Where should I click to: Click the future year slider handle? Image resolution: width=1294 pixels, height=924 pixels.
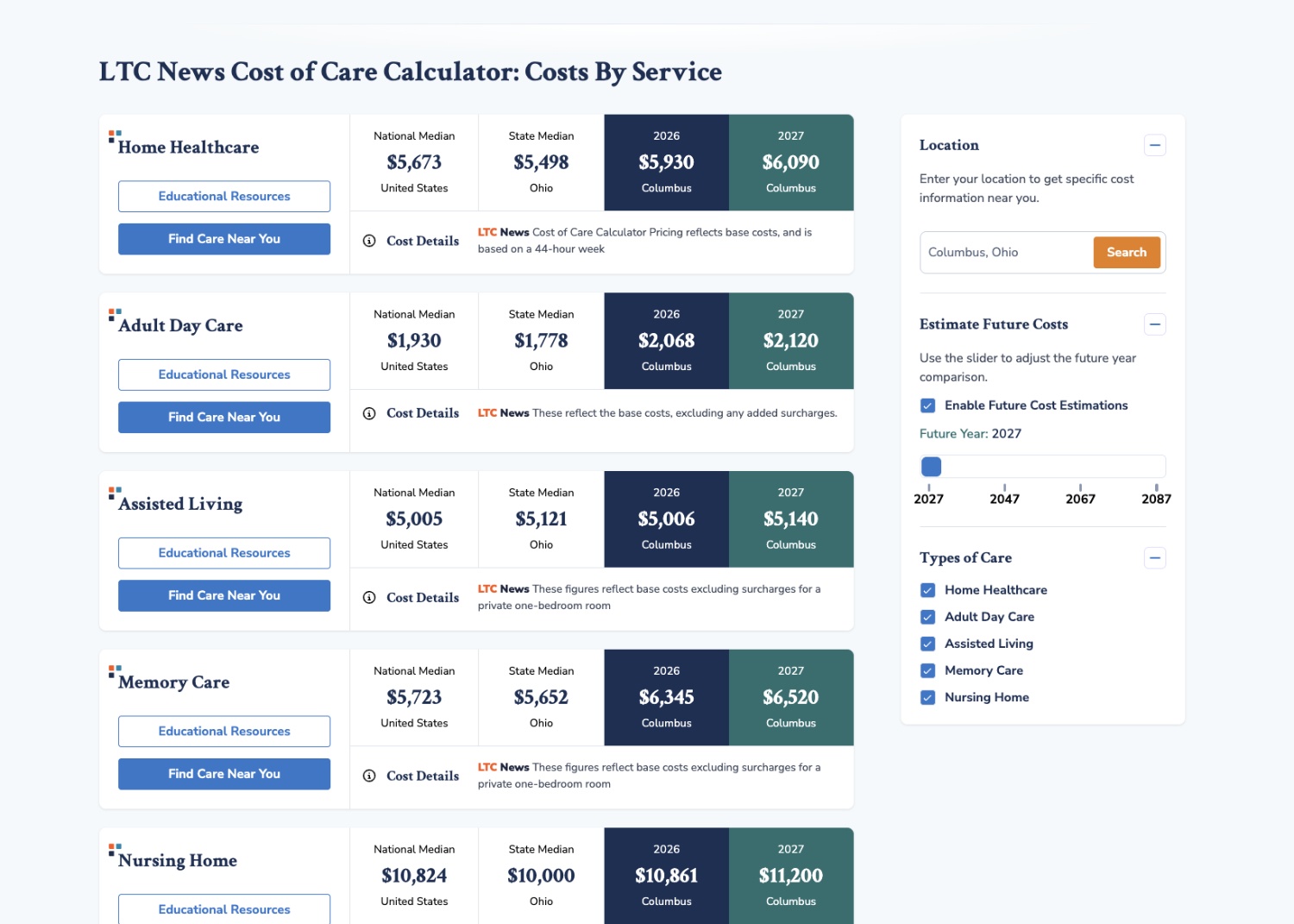(931, 467)
